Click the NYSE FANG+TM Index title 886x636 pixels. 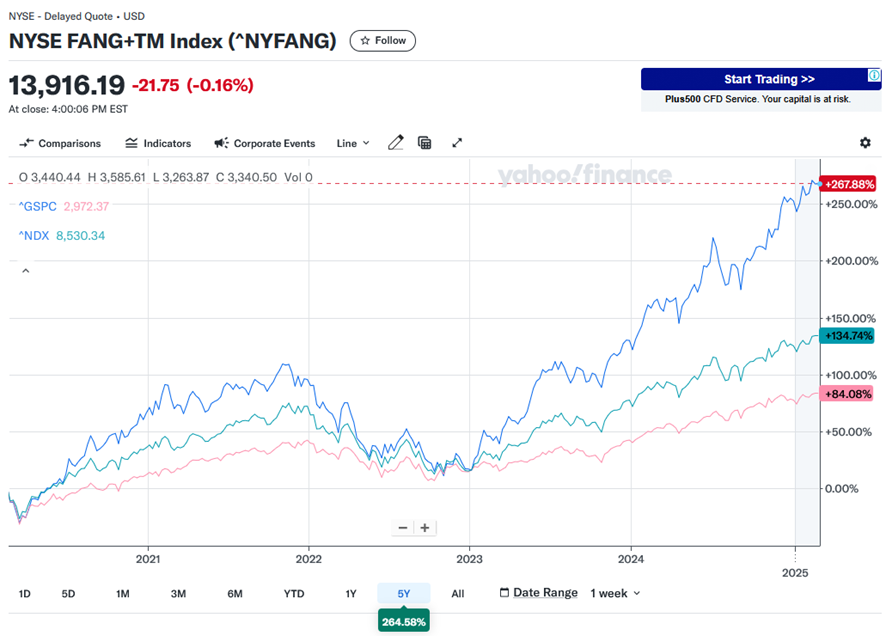[172, 41]
